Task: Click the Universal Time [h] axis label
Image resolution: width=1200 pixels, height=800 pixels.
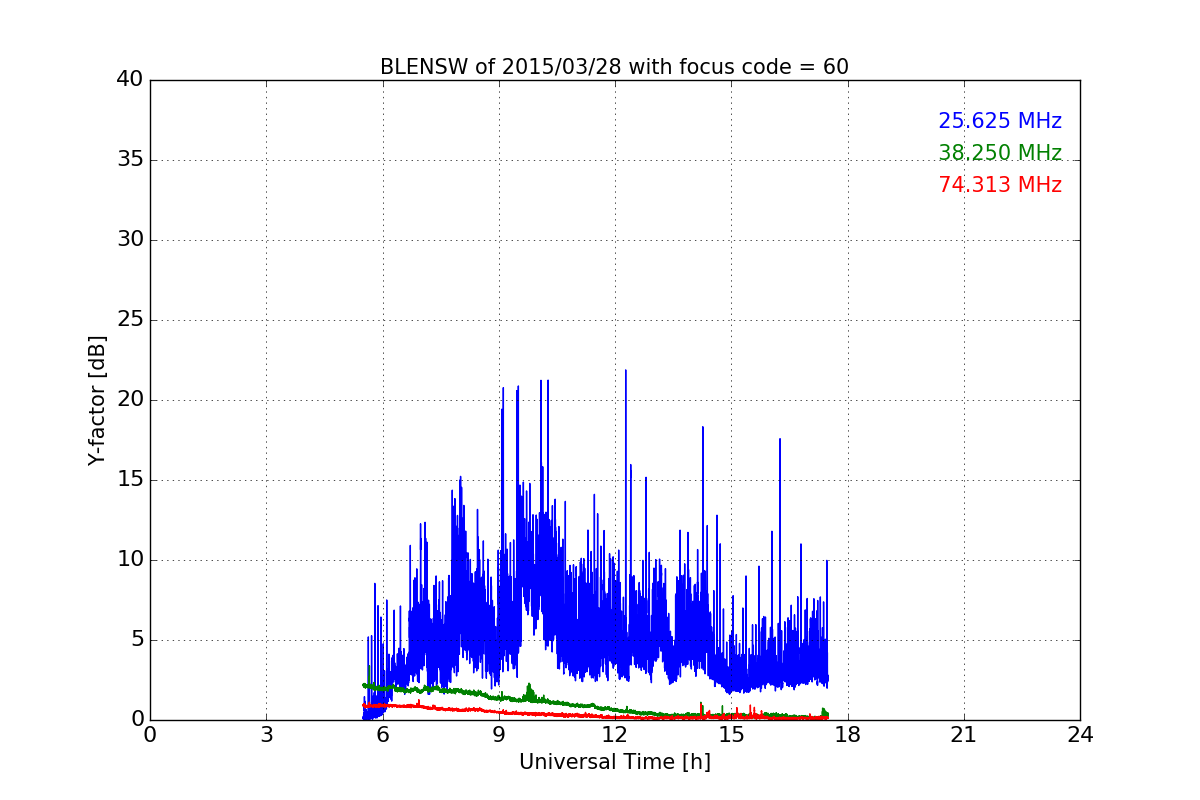Action: coord(614,762)
